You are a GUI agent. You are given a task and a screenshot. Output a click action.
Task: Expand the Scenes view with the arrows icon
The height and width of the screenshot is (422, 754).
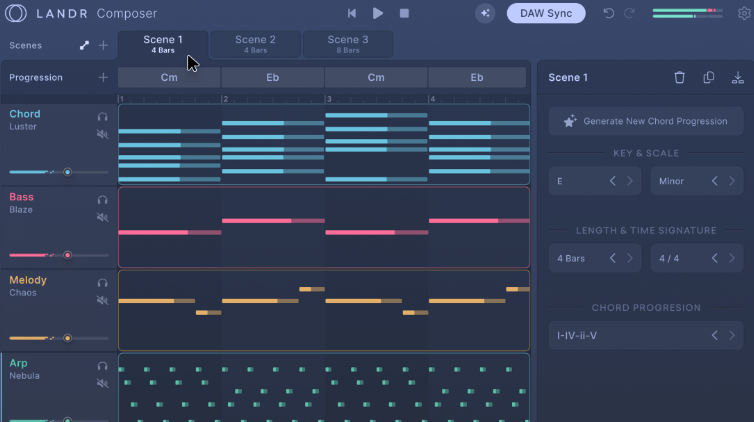84,45
